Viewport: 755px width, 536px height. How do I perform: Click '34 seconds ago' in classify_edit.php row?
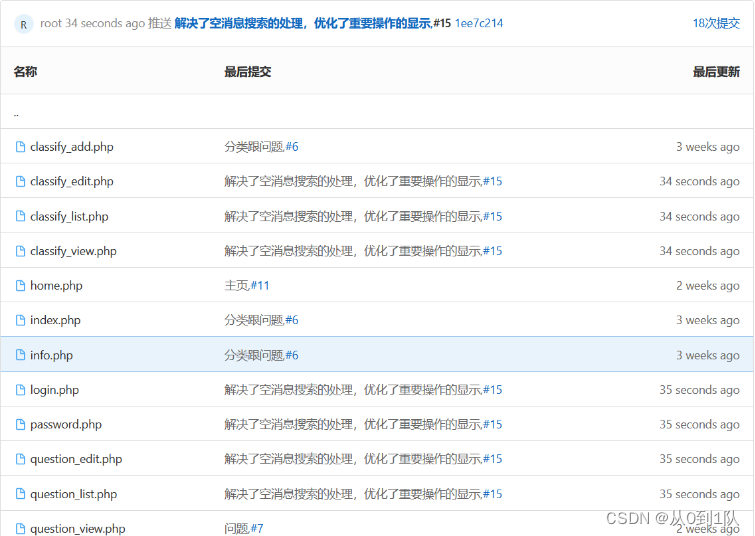click(x=700, y=182)
